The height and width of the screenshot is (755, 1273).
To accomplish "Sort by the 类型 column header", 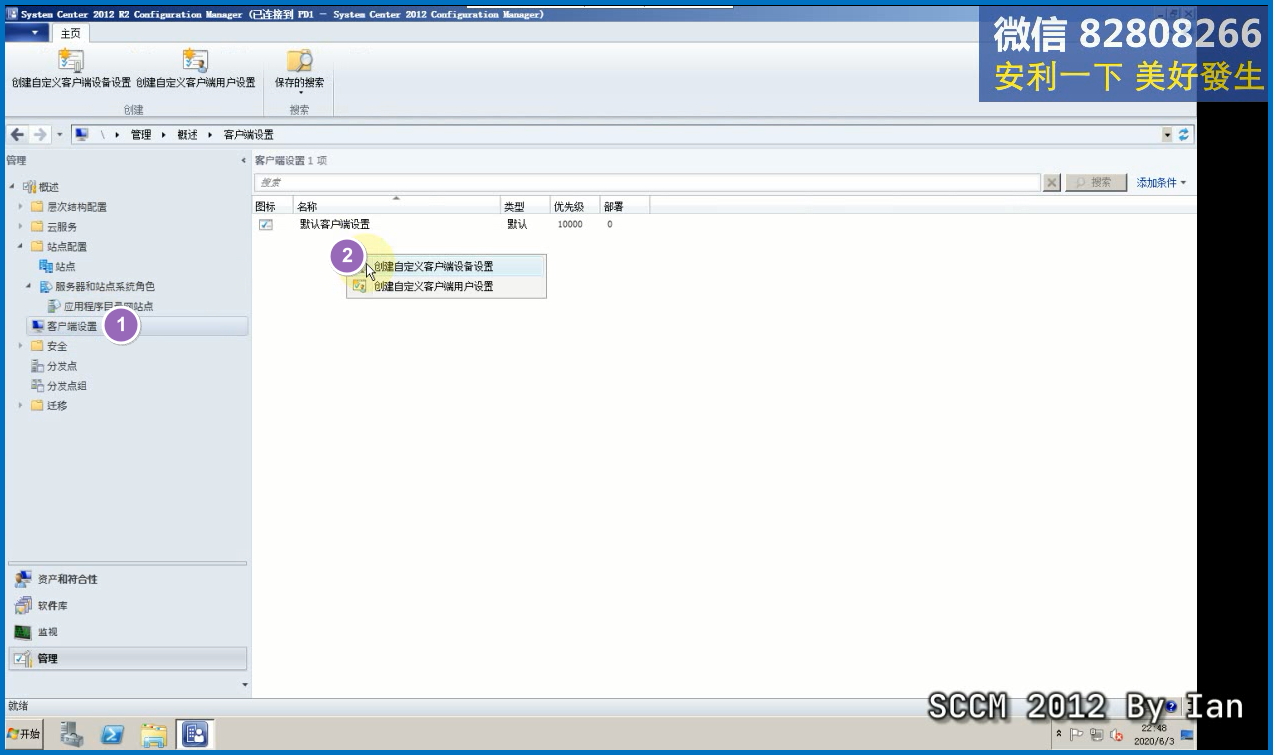I will click(525, 206).
